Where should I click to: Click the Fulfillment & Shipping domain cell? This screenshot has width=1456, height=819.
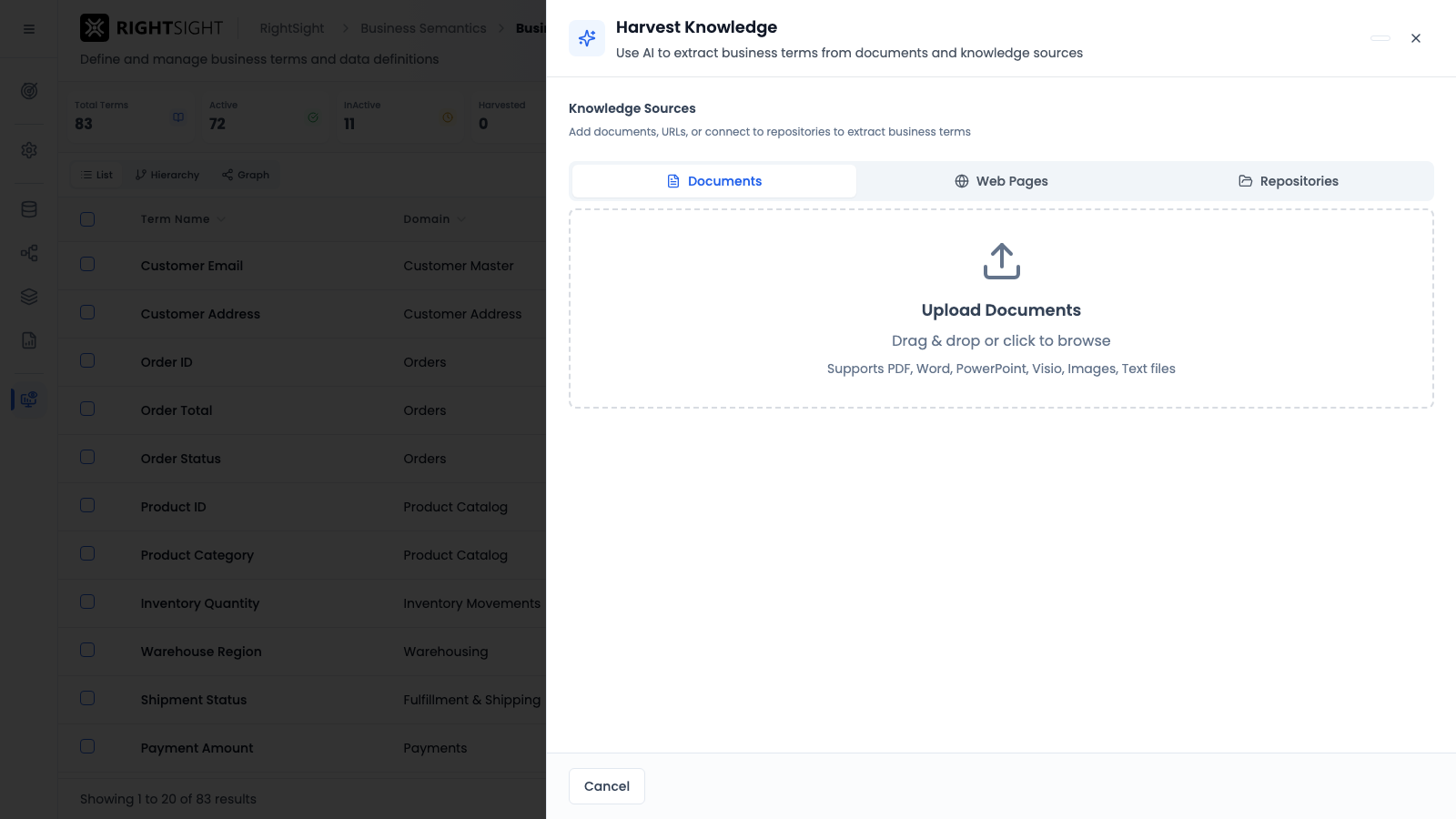point(472,700)
